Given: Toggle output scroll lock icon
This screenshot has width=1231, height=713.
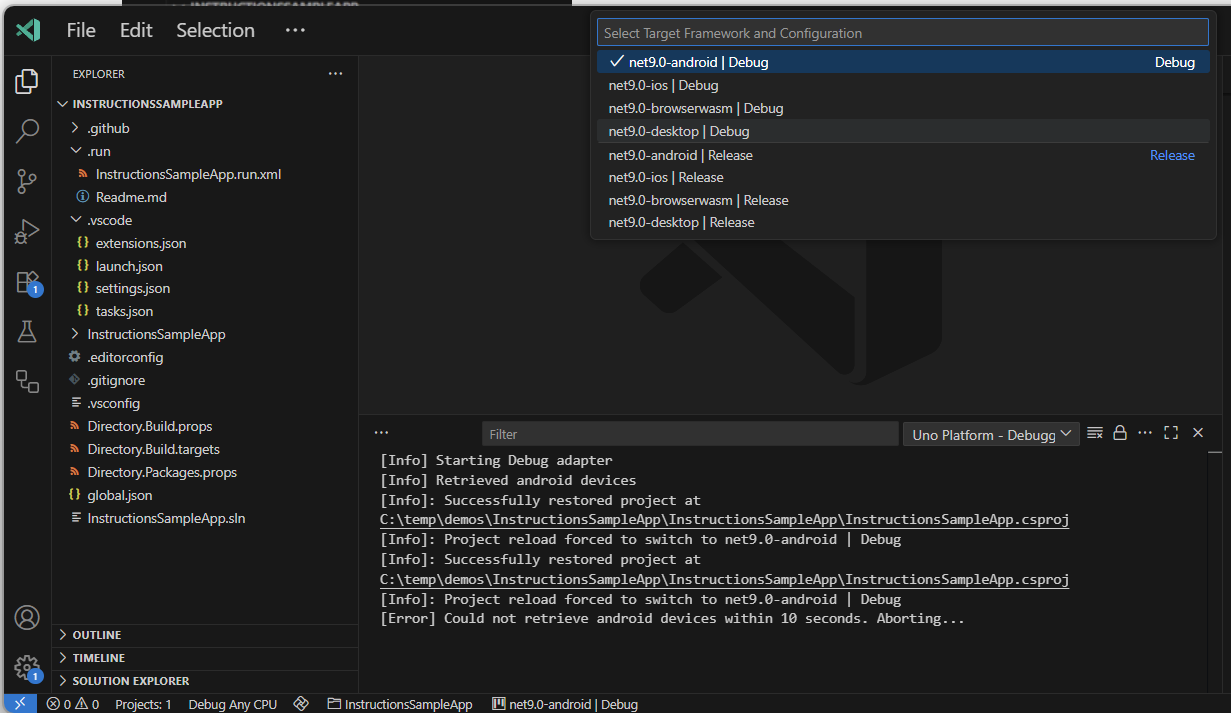Looking at the screenshot, I should [1120, 433].
